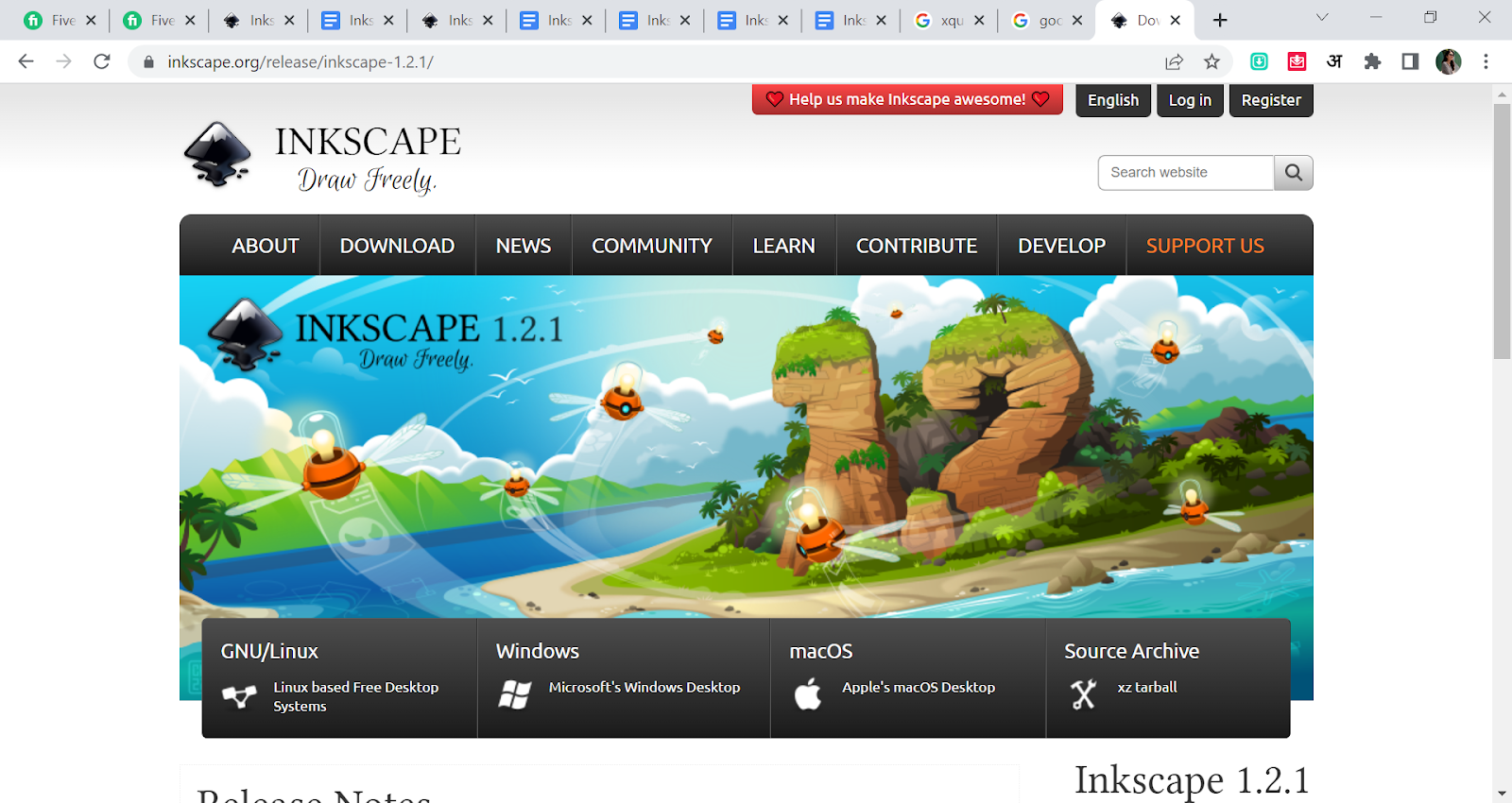The height and width of the screenshot is (803, 1512).
Task: Click the Inkscape mountain logo in header
Action: point(217,155)
